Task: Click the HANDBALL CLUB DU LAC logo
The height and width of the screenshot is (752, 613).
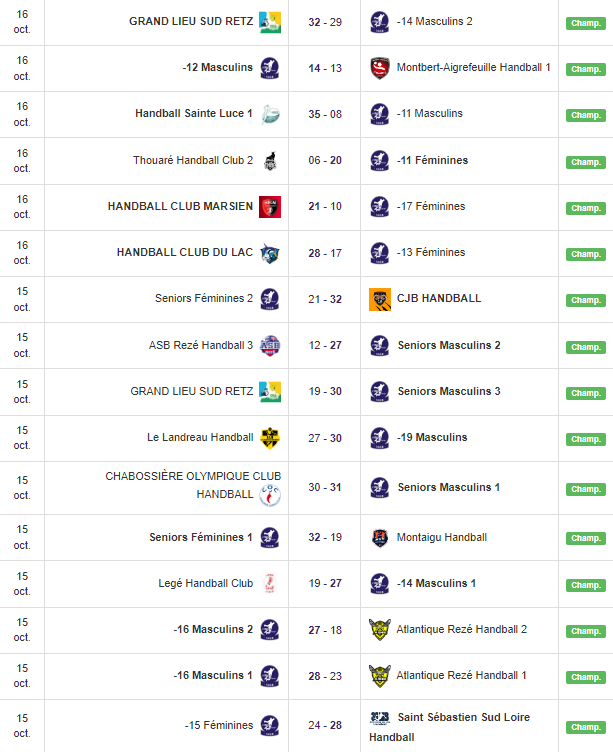Action: pos(270,253)
